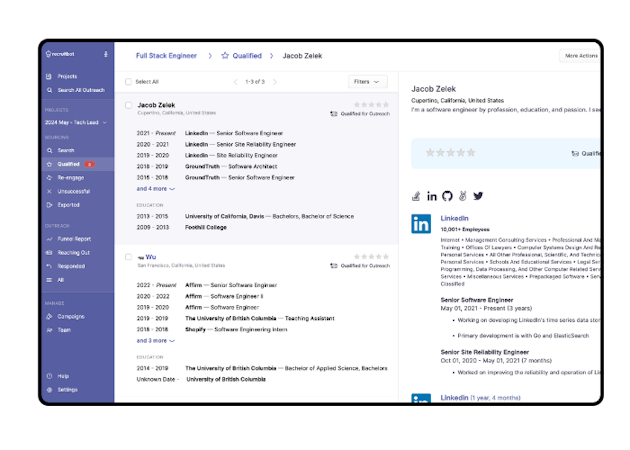Screen dimensions: 630x450
Task: Open the Twitter profile icon
Action: [x=478, y=196]
